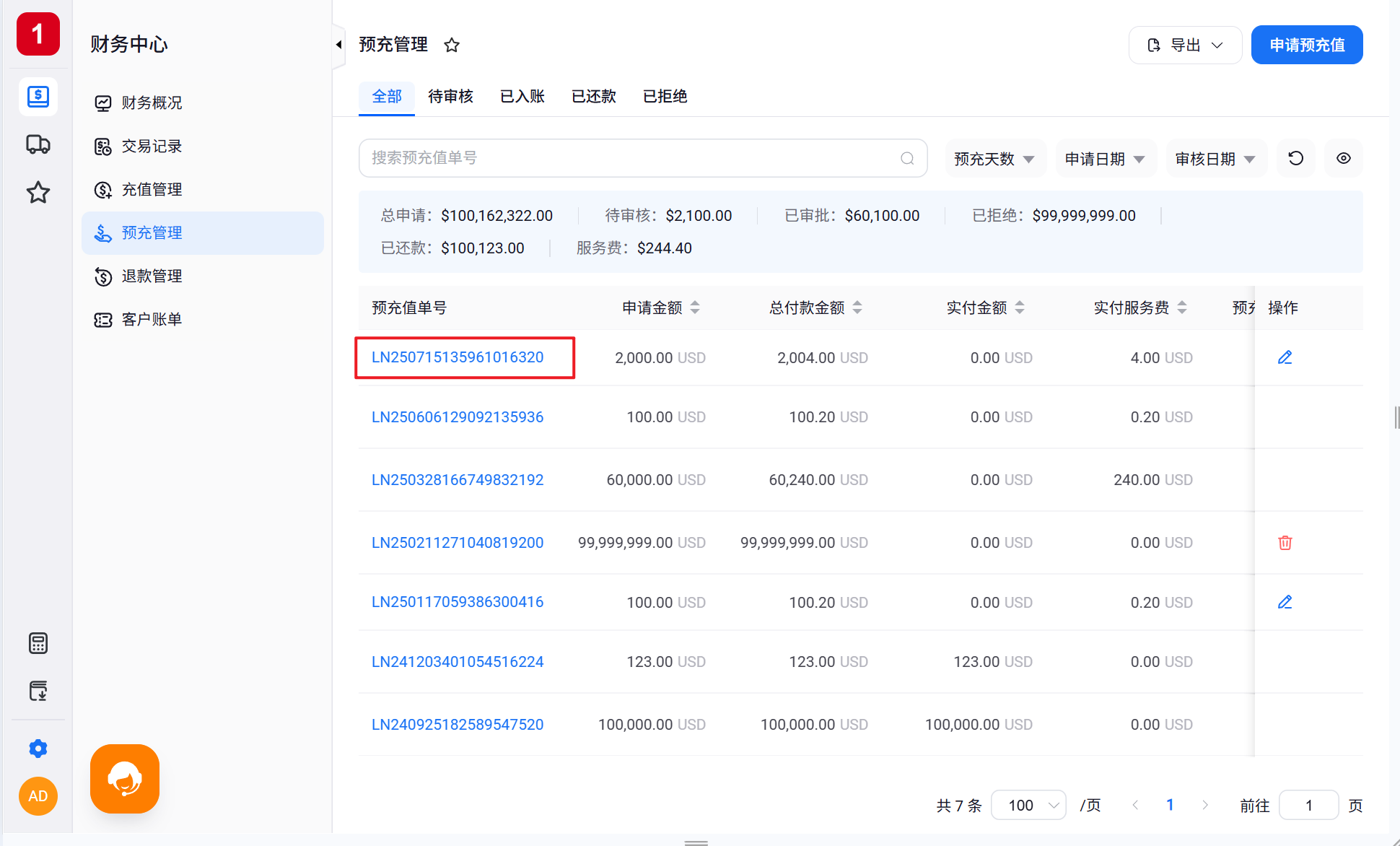Open the truck logistics icon in left rail
Viewport: 1400px width, 846px height.
pyautogui.click(x=38, y=144)
